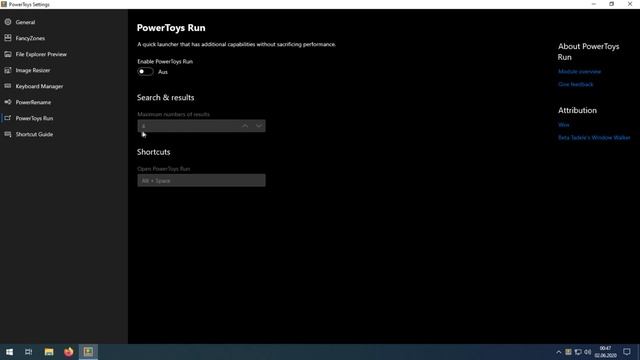This screenshot has width=640, height=360.
Task: Increase maximum number of results
Action: coord(245,126)
